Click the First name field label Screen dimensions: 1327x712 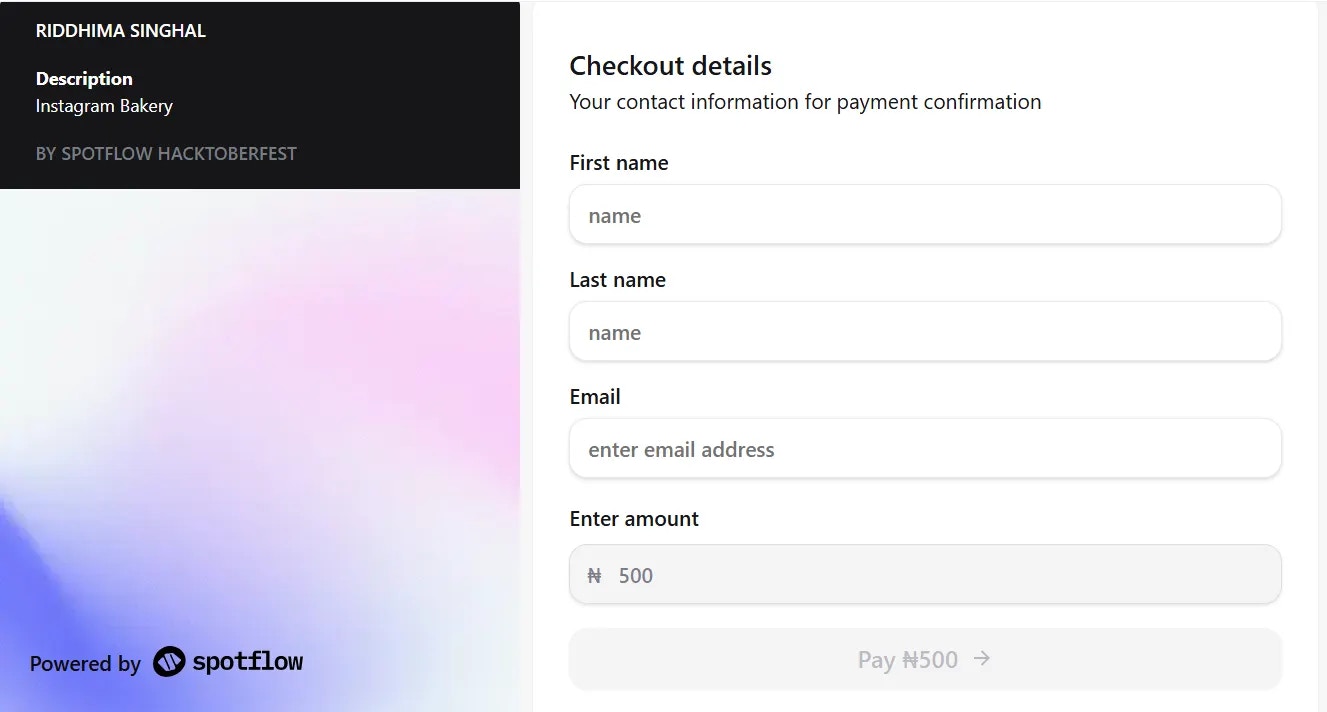(618, 162)
